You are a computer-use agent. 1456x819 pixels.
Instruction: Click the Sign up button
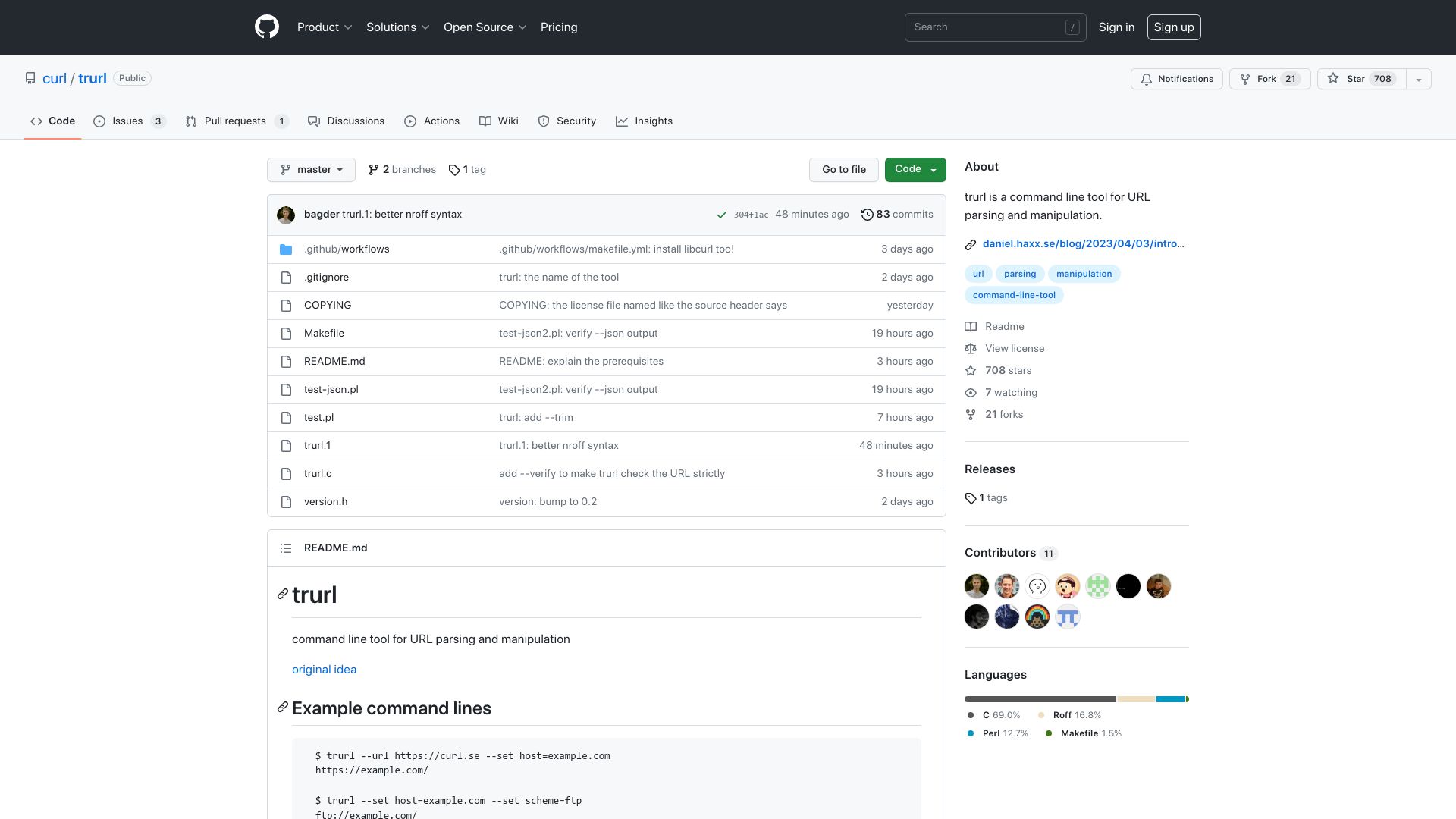tap(1174, 27)
